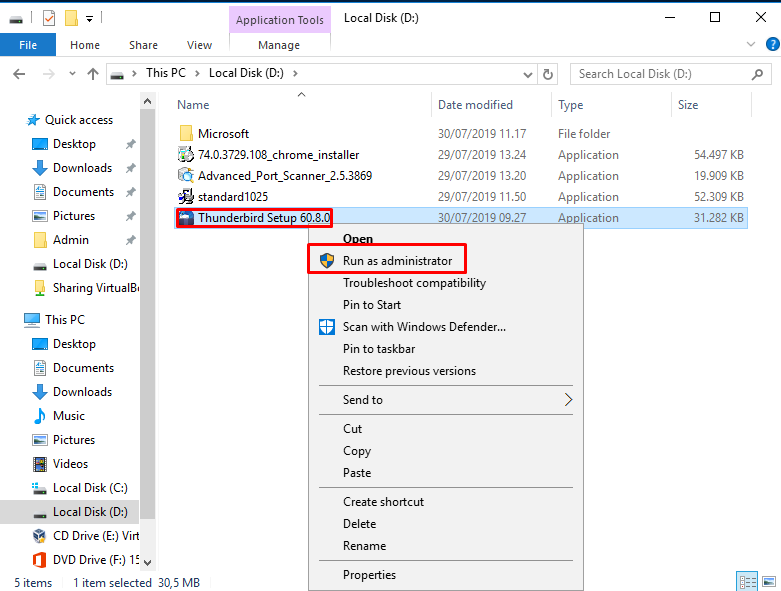Viewport: 781px width, 591px height.
Task: Select the Advanced_Port_Scanner file icon
Action: coord(186,175)
